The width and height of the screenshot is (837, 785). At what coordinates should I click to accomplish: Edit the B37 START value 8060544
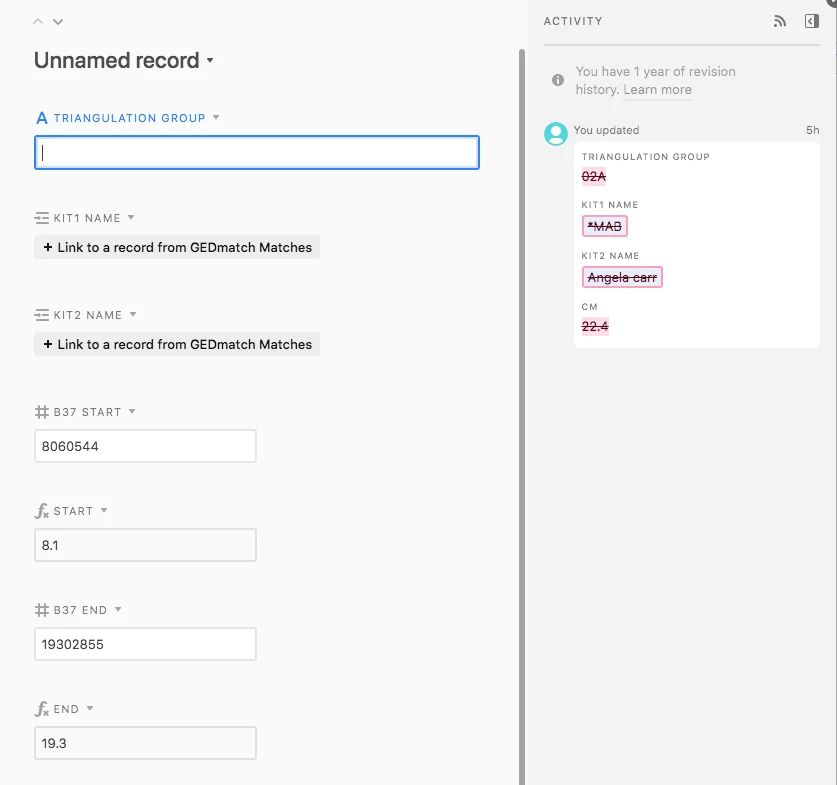point(145,446)
